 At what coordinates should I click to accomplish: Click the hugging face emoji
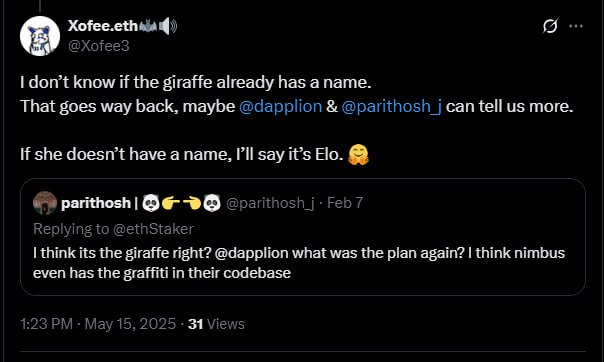pos(358,154)
